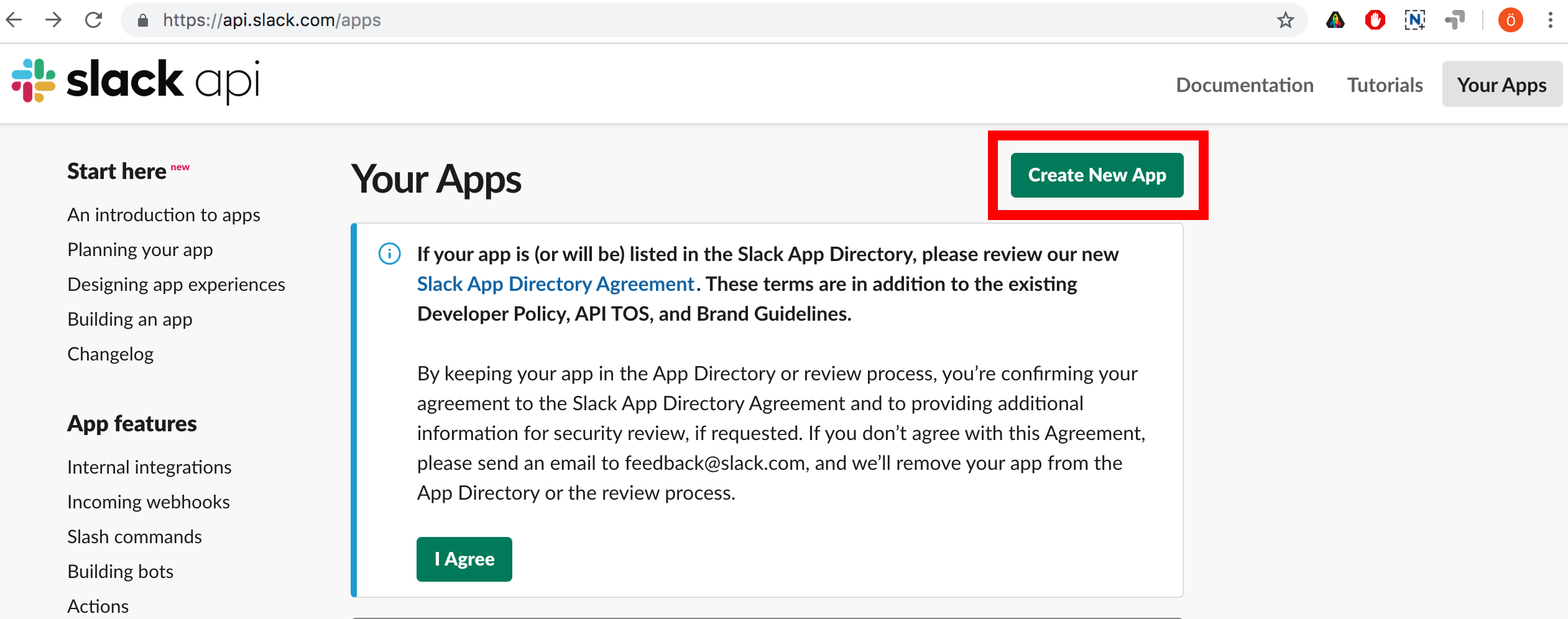Open Incoming webhooks sidebar link
Image resolution: width=1568 pixels, height=619 pixels.
[149, 502]
